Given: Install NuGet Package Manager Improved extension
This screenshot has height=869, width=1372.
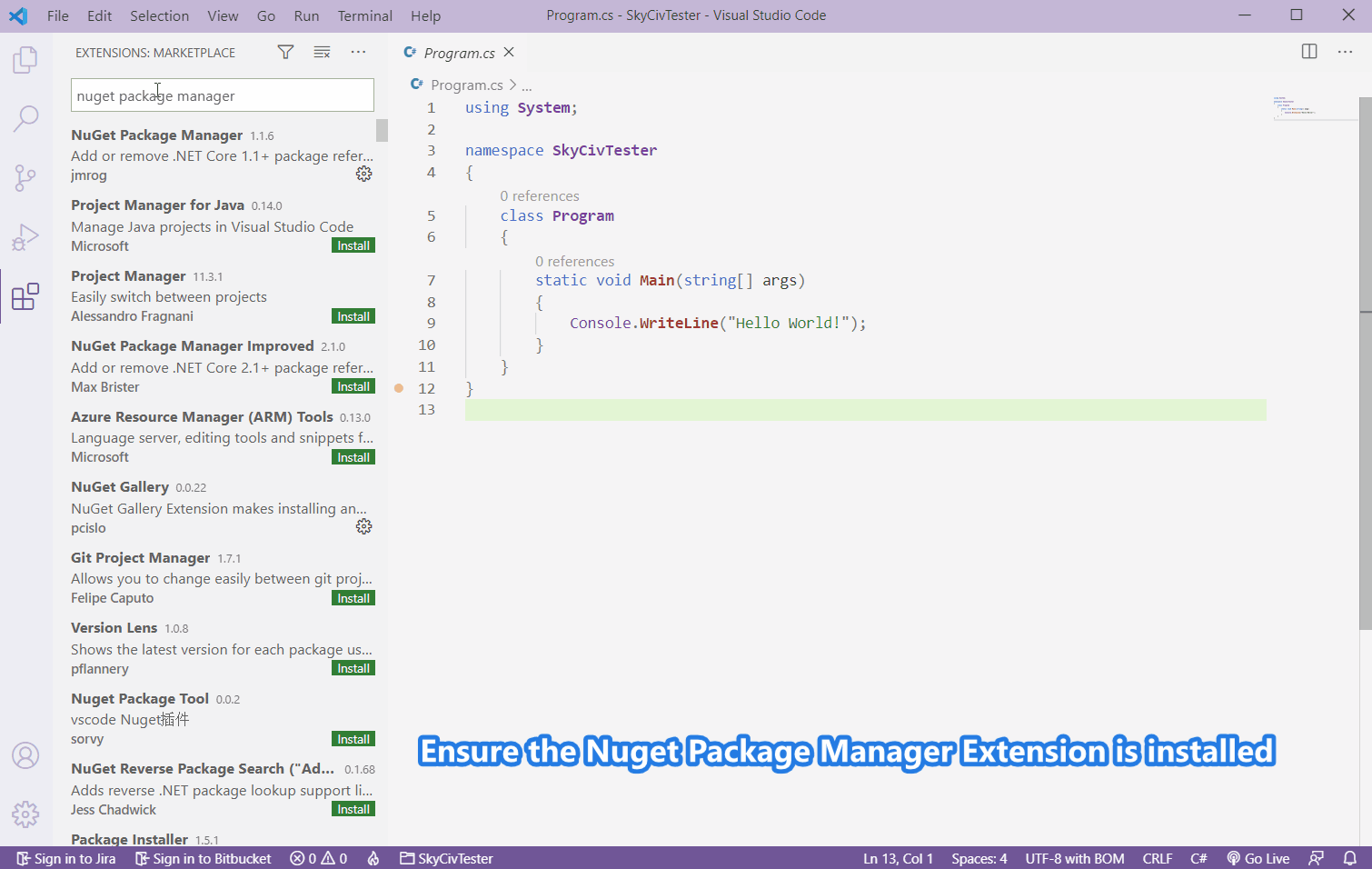Looking at the screenshot, I should click(353, 387).
